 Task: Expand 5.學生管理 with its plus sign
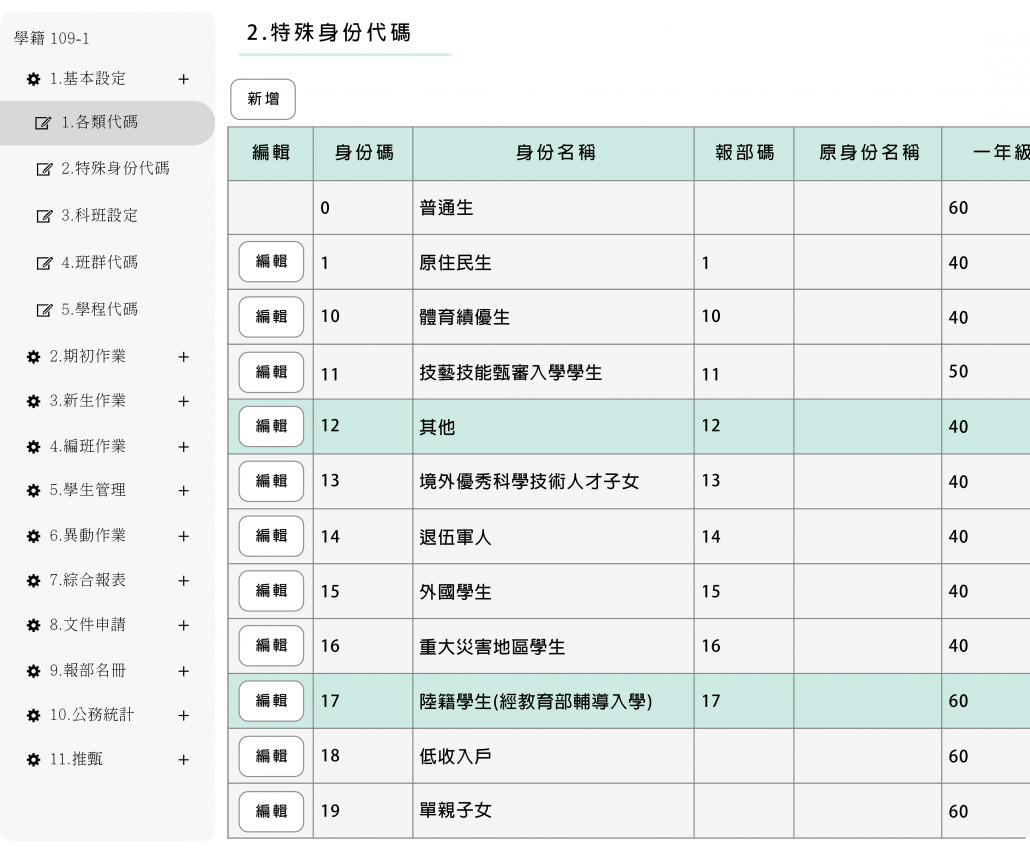click(x=184, y=491)
